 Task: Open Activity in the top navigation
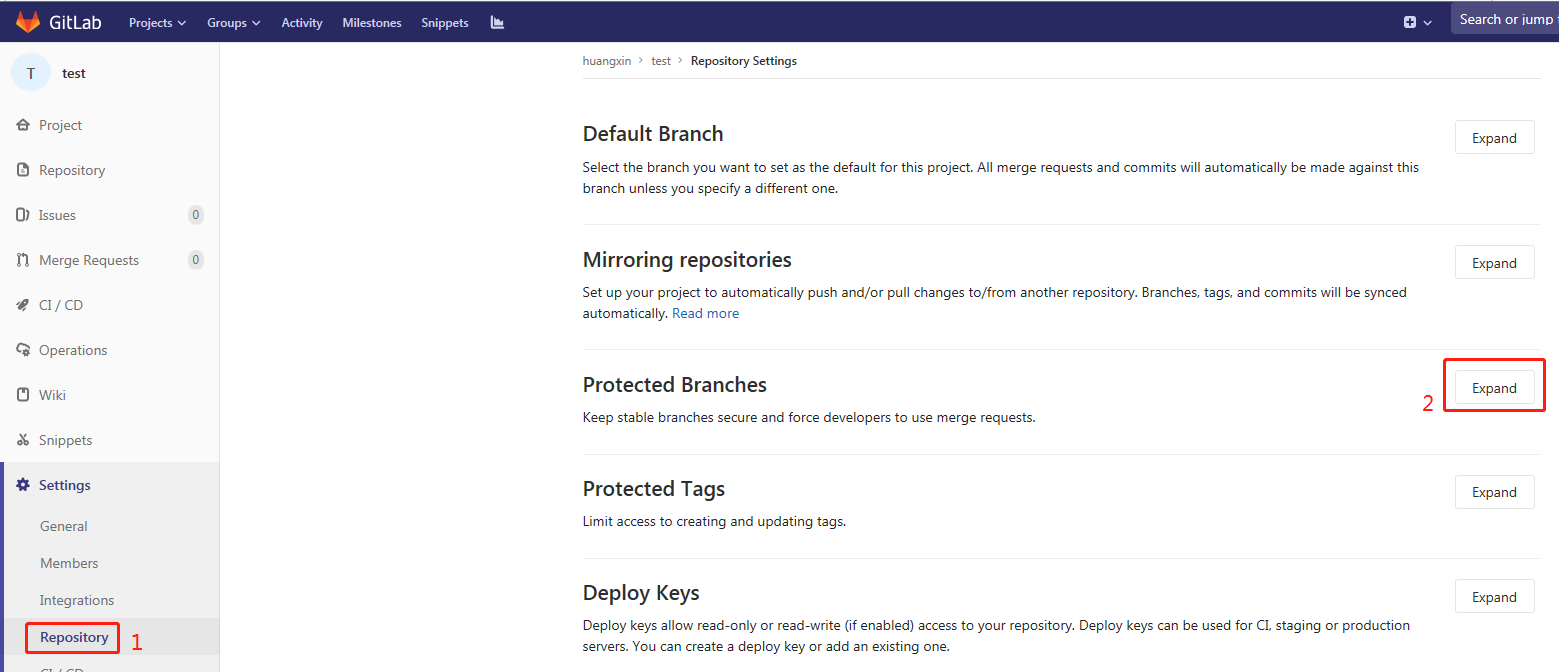coord(302,22)
